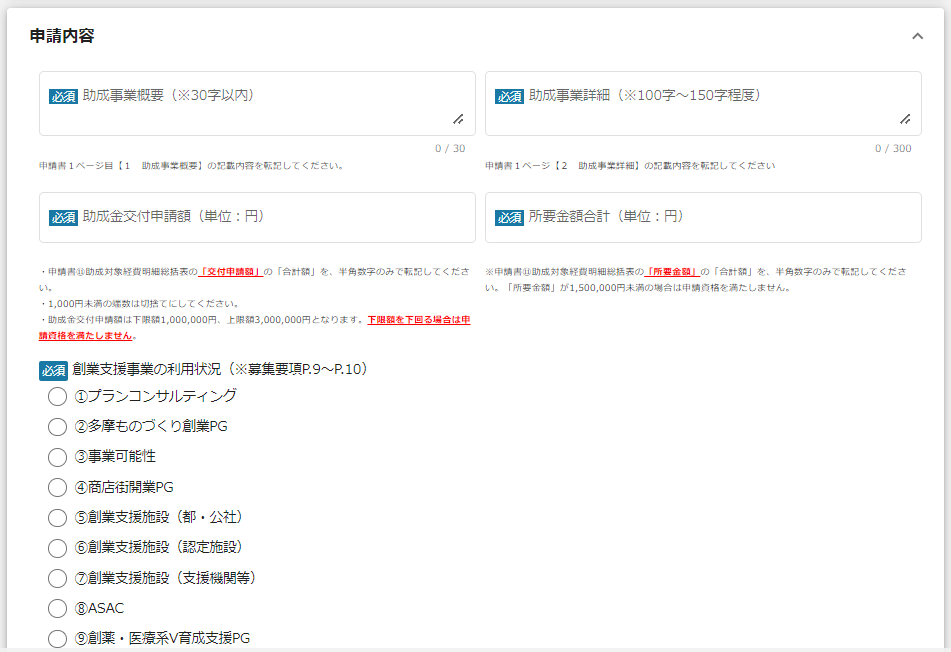Click the 申請内容 section heading
Screen dimensions: 951x652
pyautogui.click(x=62, y=36)
